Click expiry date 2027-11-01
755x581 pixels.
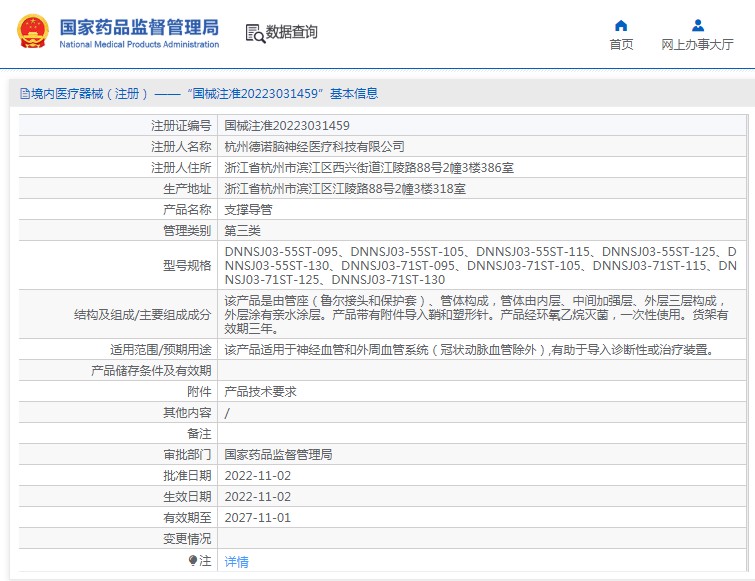[258, 517]
